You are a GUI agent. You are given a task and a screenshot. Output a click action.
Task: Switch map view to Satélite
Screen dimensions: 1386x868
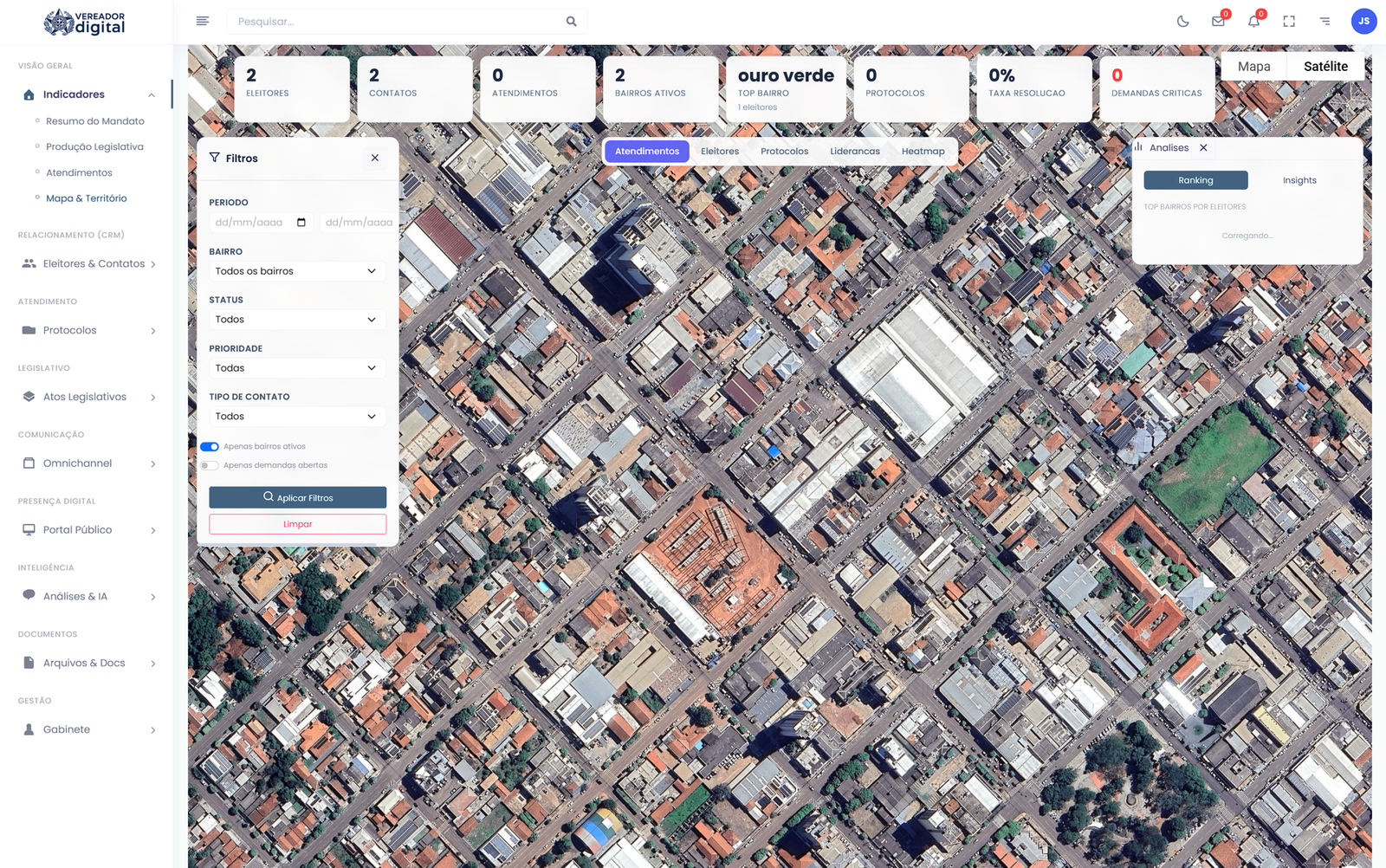[1324, 67]
